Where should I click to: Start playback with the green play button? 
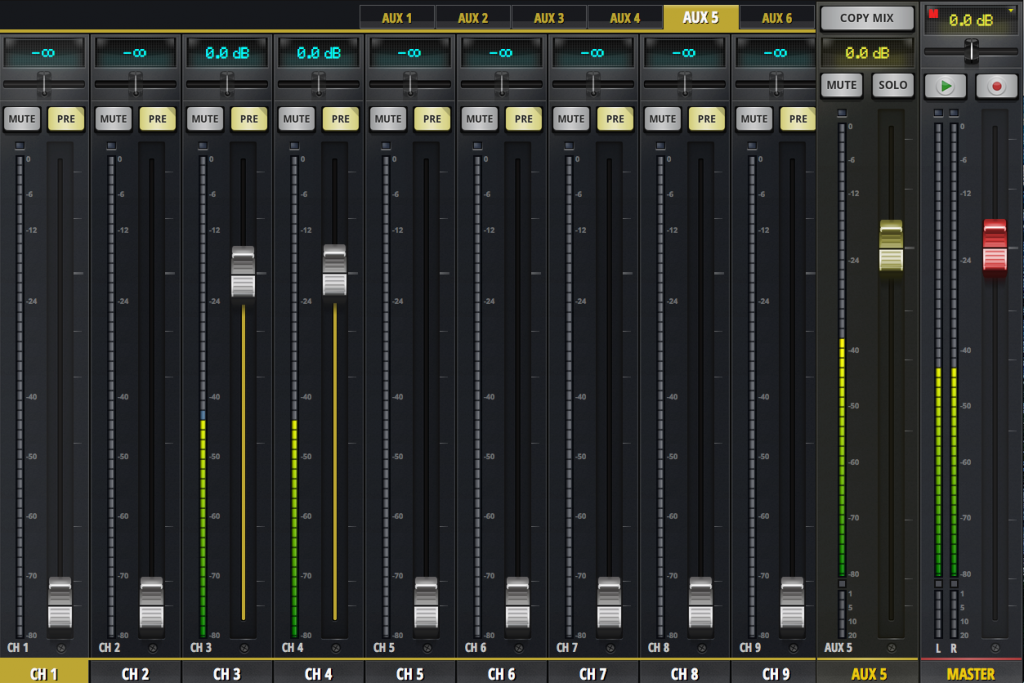coord(945,86)
